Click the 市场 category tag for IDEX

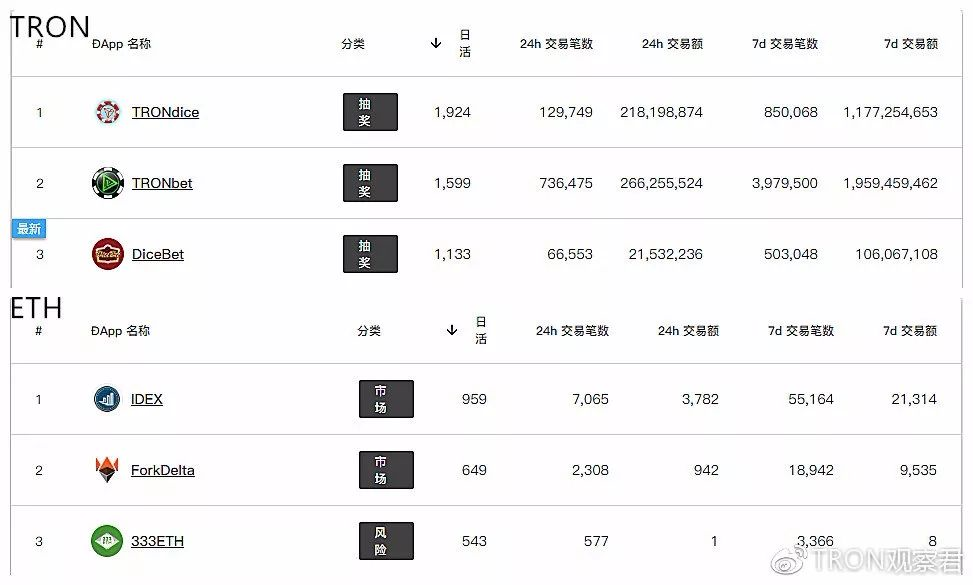(x=386, y=399)
